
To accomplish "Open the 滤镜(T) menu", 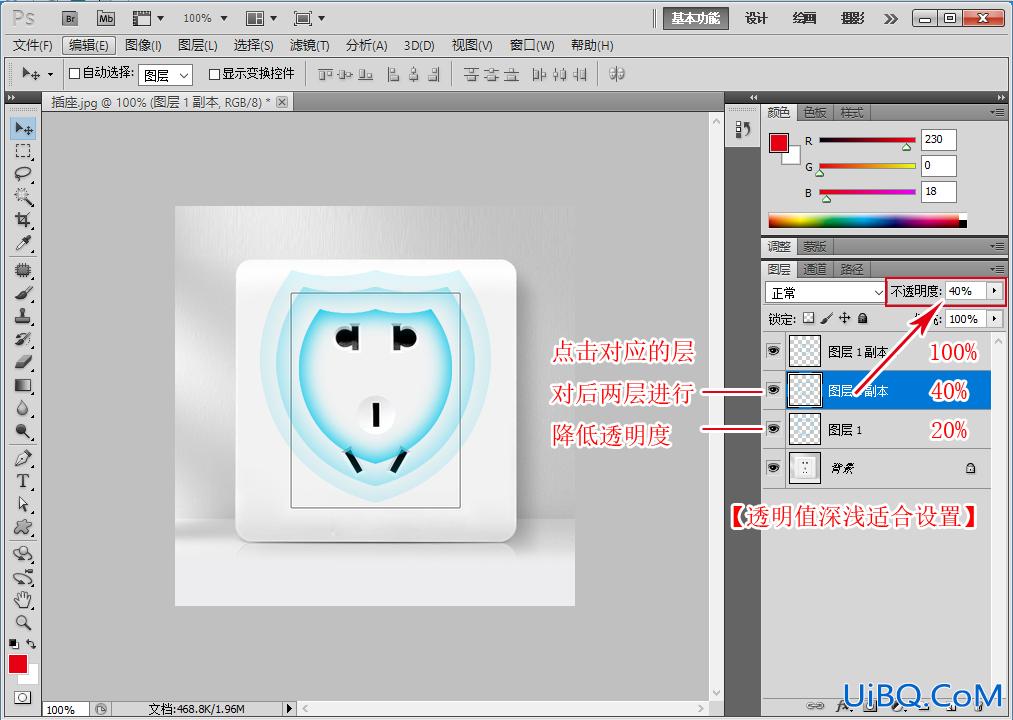I will (x=309, y=45).
